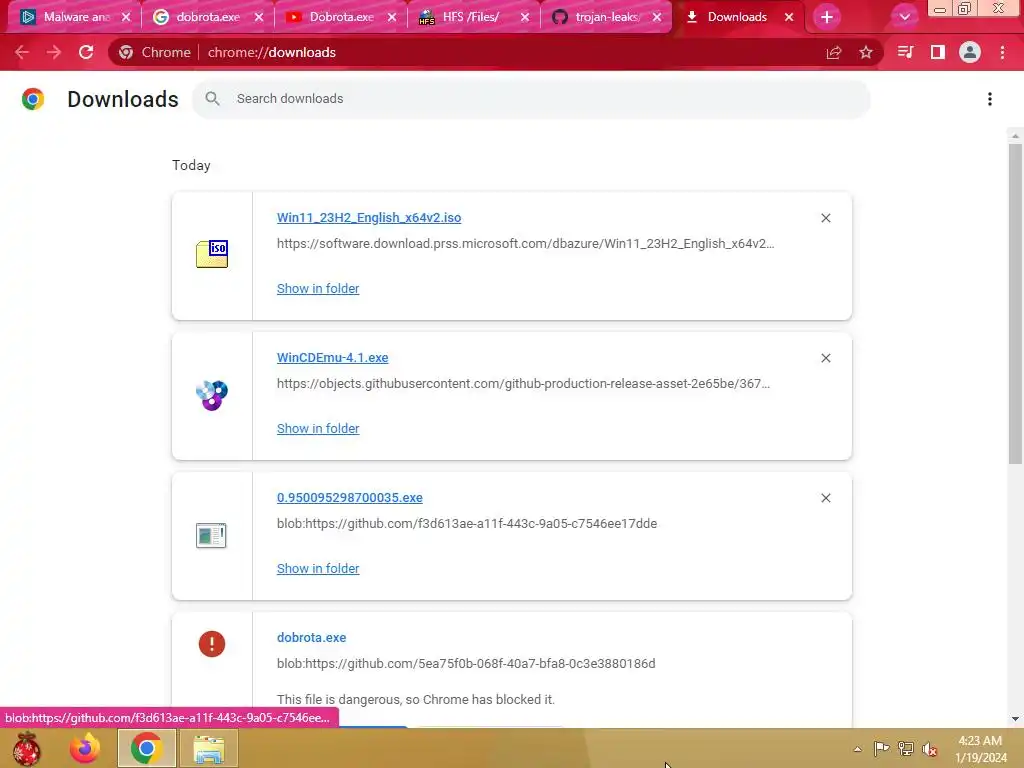Click the WinCDEmu disc icon
This screenshot has height=768, width=1024.
212,395
